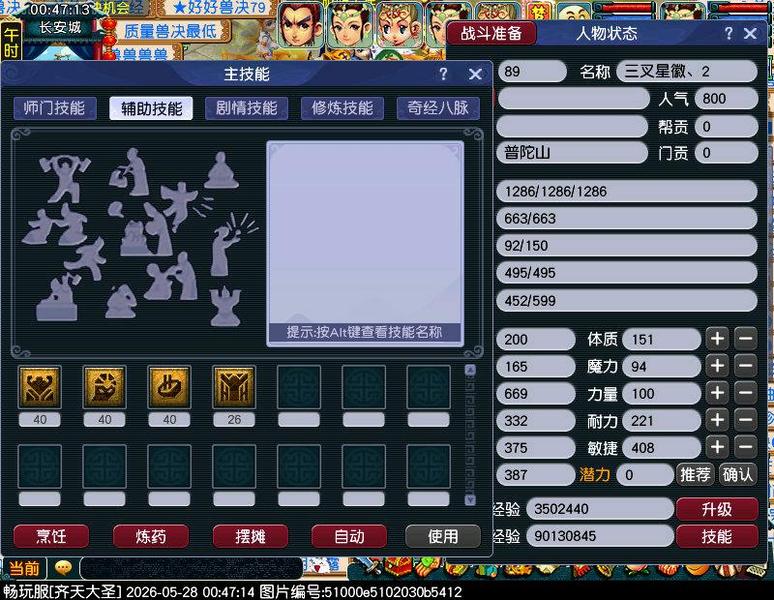Screen dimensions: 774x600
Task: Click the 名称 field showing 三叉星徽、2
Action: 687,72
